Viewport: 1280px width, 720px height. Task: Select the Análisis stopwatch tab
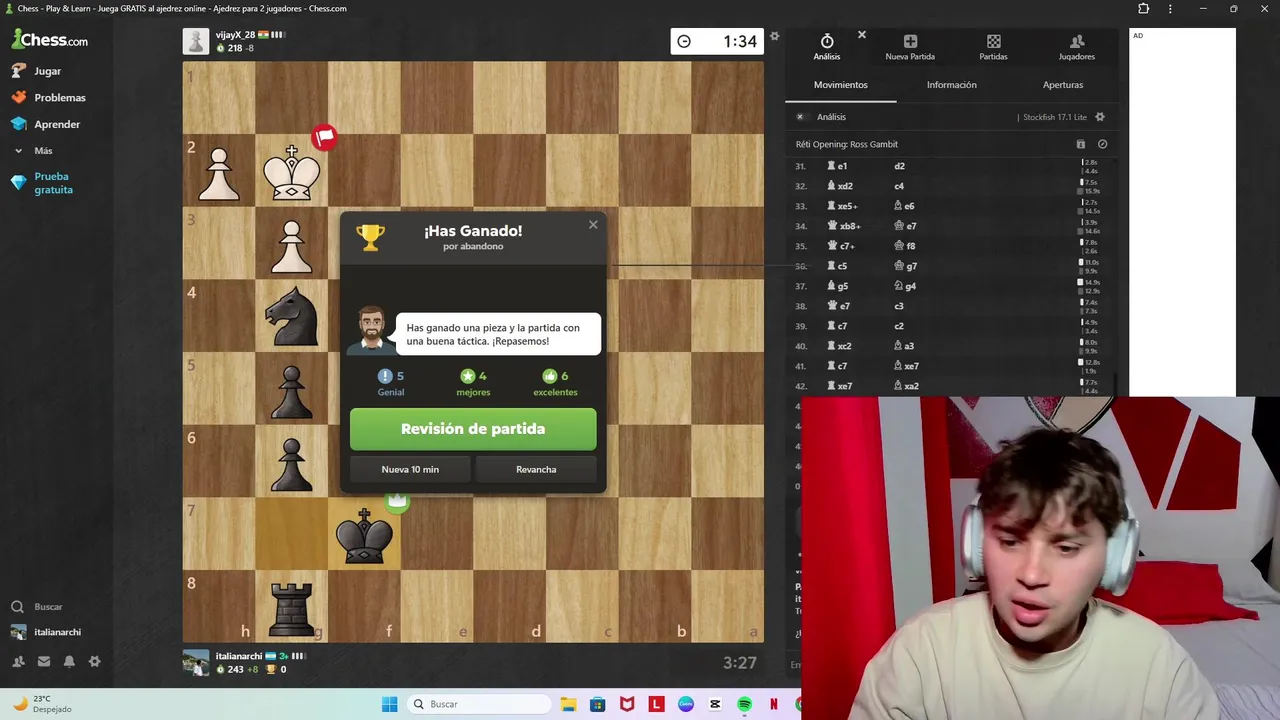(x=827, y=46)
